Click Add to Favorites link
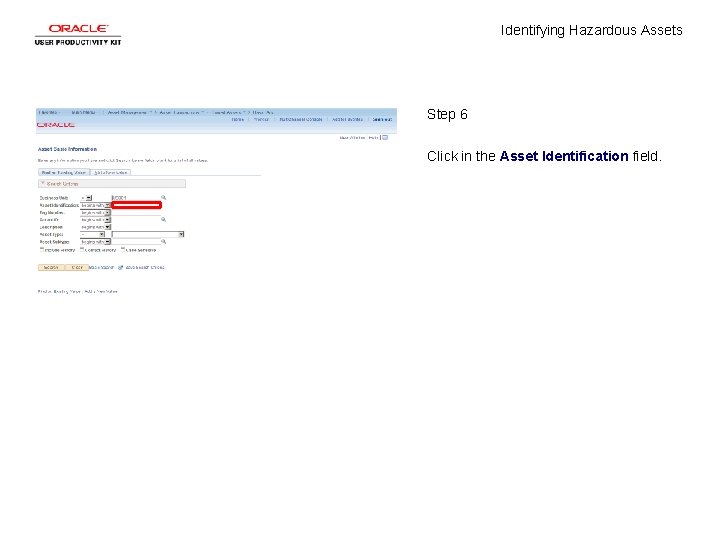Viewport: 720px width, 540px height. coord(348,119)
